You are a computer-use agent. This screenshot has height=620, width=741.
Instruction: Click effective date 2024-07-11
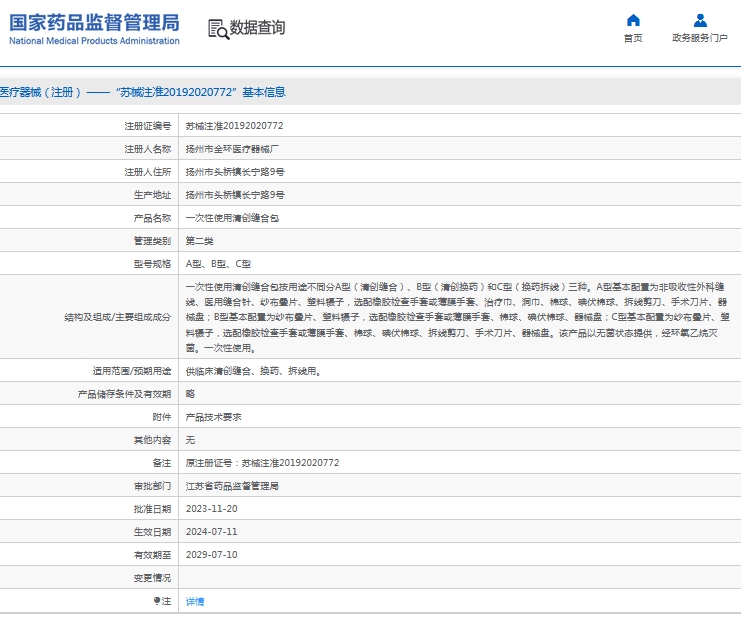coord(211,532)
